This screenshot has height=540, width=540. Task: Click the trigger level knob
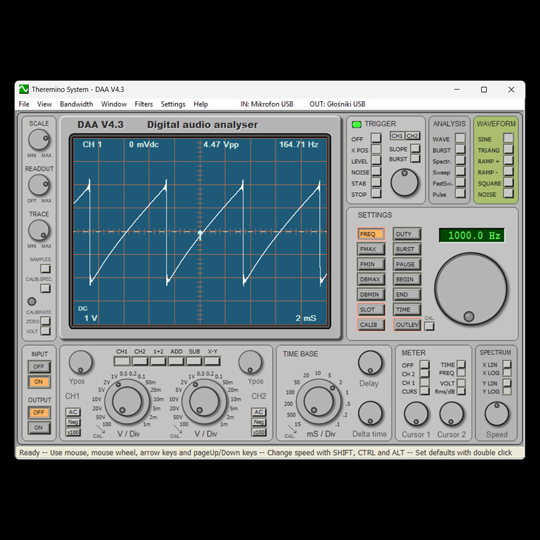point(404,183)
